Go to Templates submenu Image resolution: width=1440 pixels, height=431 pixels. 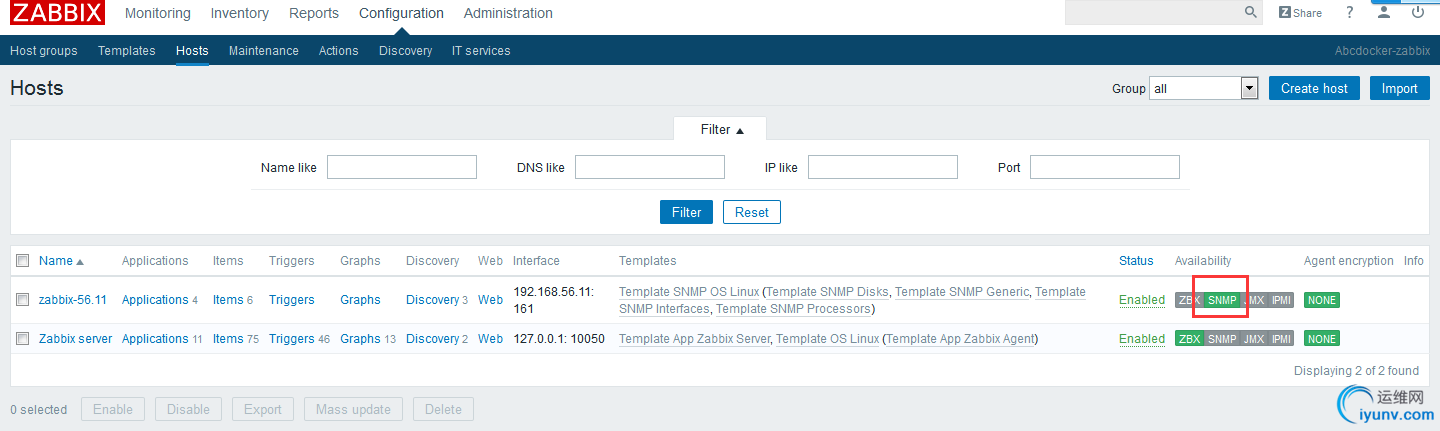click(127, 51)
